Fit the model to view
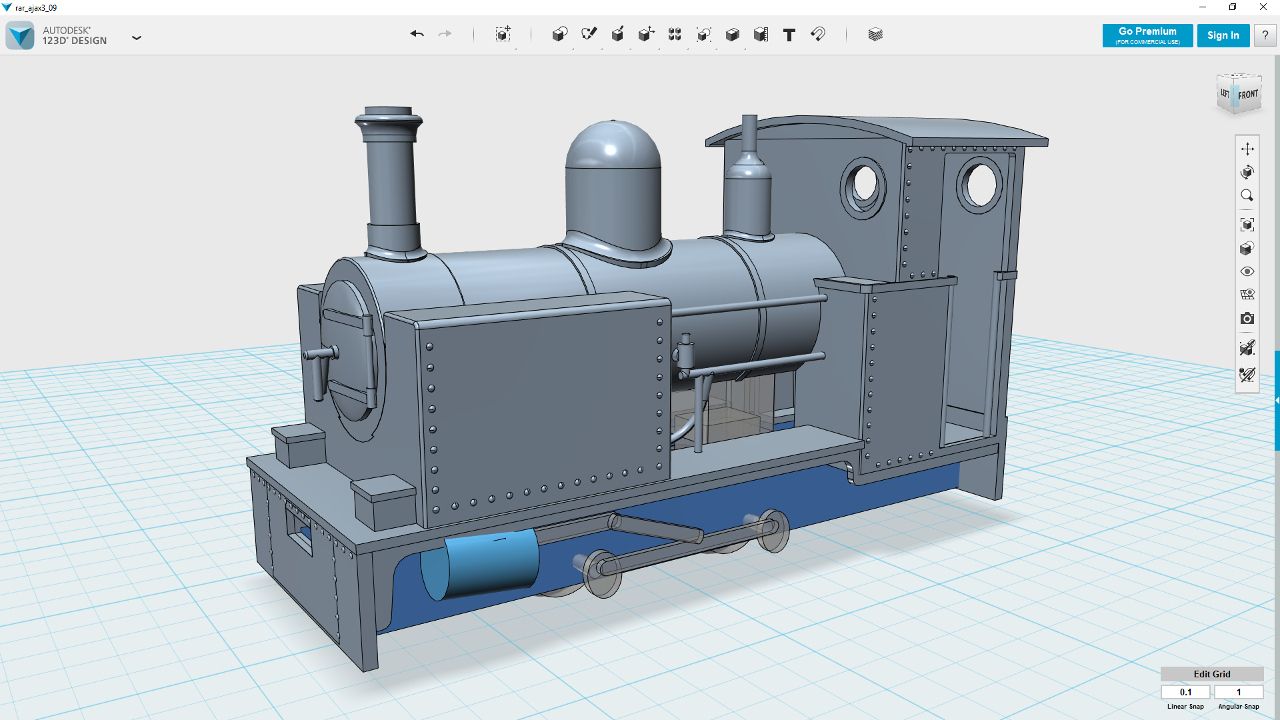Image resolution: width=1280 pixels, height=720 pixels. tap(1247, 224)
